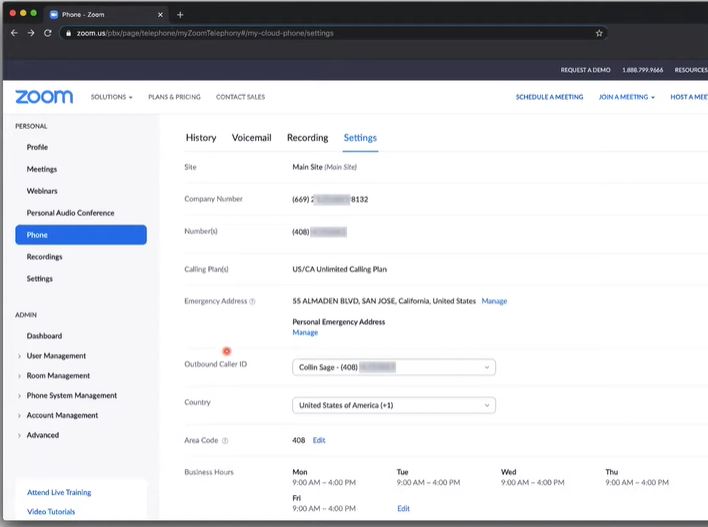
Task: Click the Area Code help icon
Action: [225, 440]
